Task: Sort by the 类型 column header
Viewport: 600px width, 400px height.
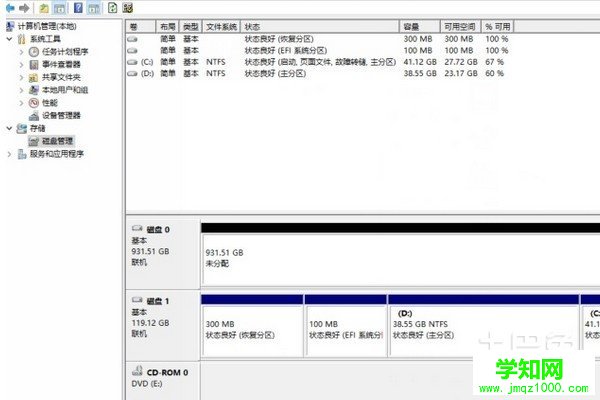Action: click(x=191, y=26)
